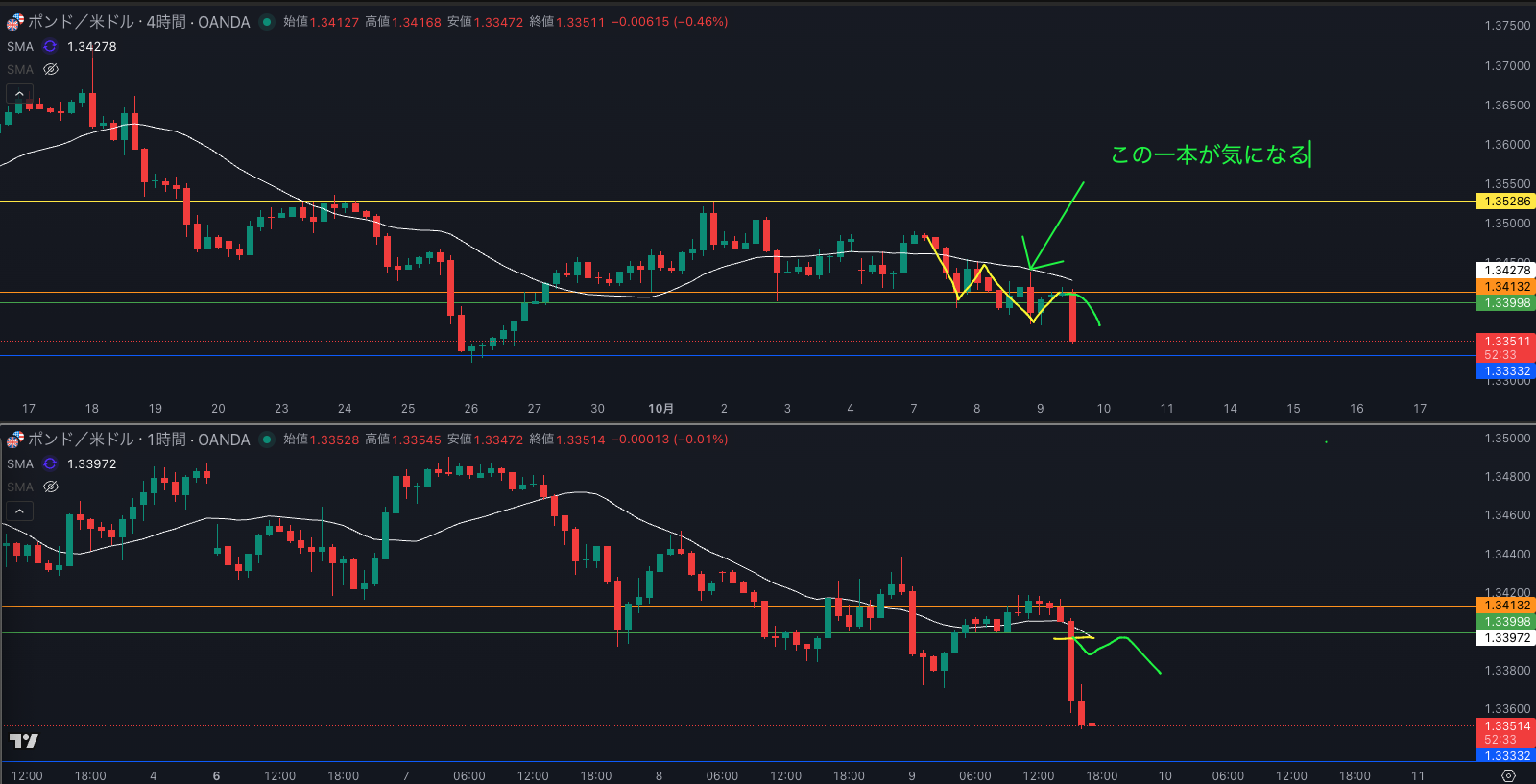Viewport: 1536px width, 784px height.
Task: Collapse indicator legend on 4-hour chart
Action: [x=19, y=94]
